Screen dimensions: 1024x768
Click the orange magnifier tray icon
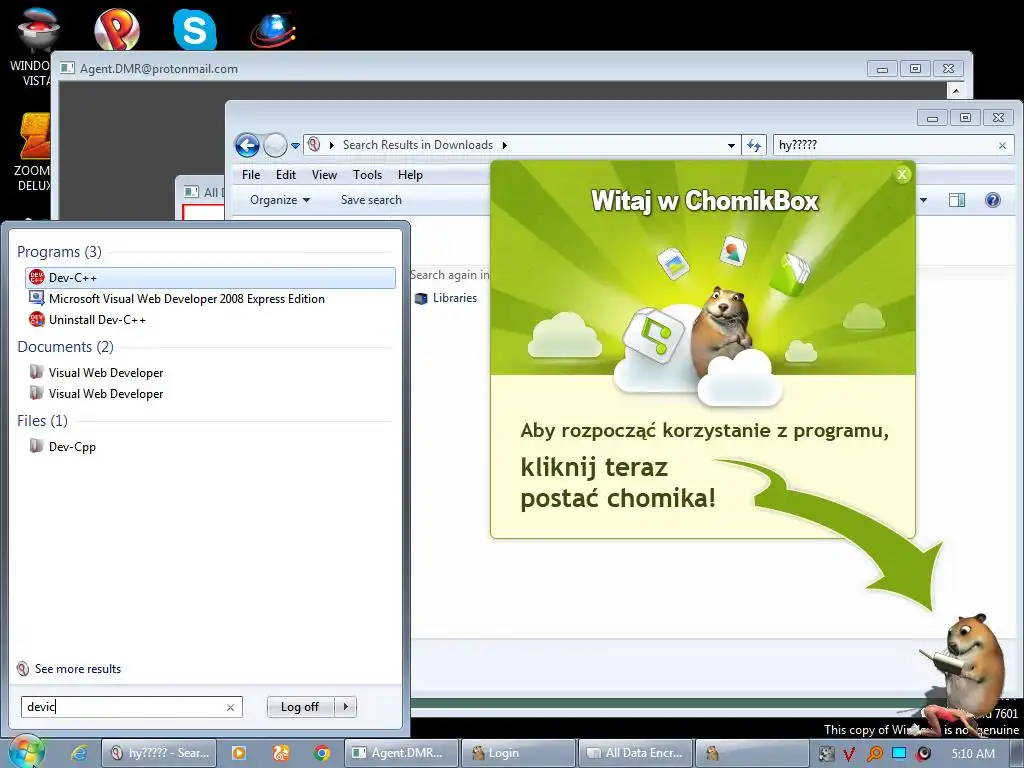(874, 754)
